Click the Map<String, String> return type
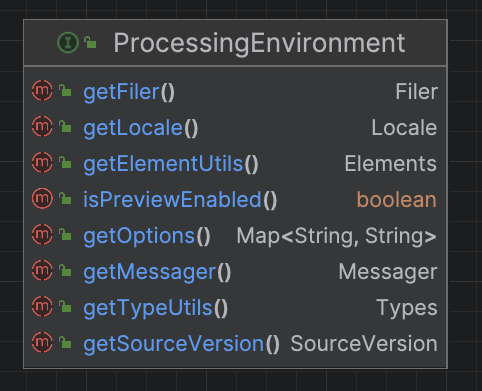Image resolution: width=482 pixels, height=391 pixels. click(x=336, y=236)
